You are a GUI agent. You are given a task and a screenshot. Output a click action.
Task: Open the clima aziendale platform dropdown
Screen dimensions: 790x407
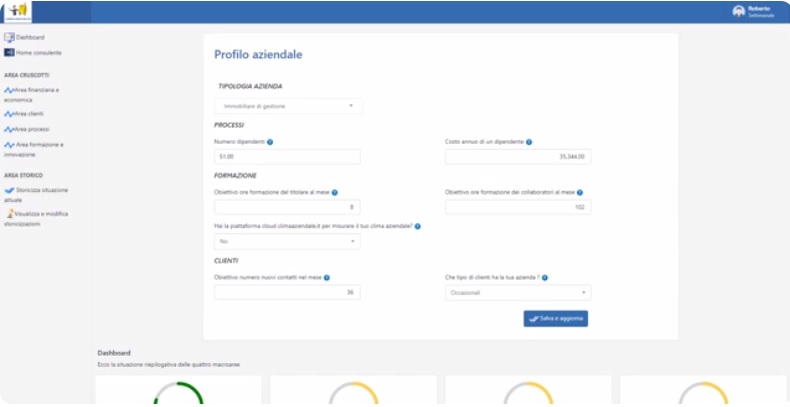pyautogui.click(x=287, y=241)
